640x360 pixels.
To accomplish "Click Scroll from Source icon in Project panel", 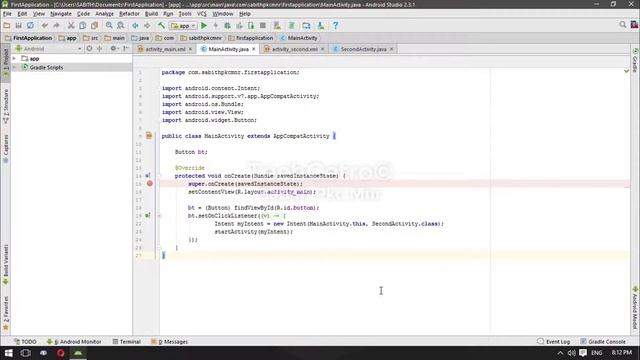I will 89,49.
